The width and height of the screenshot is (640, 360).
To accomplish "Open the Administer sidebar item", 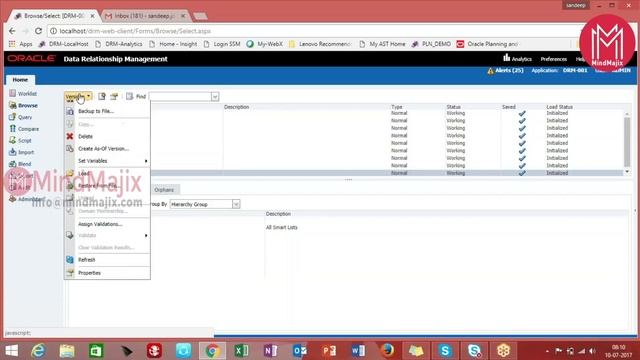I will (27, 199).
